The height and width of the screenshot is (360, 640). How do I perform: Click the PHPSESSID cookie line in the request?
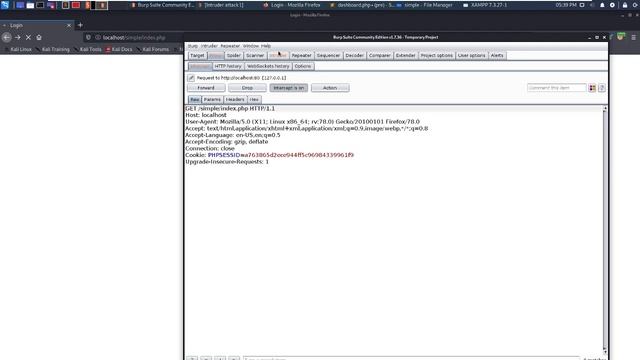point(269,155)
